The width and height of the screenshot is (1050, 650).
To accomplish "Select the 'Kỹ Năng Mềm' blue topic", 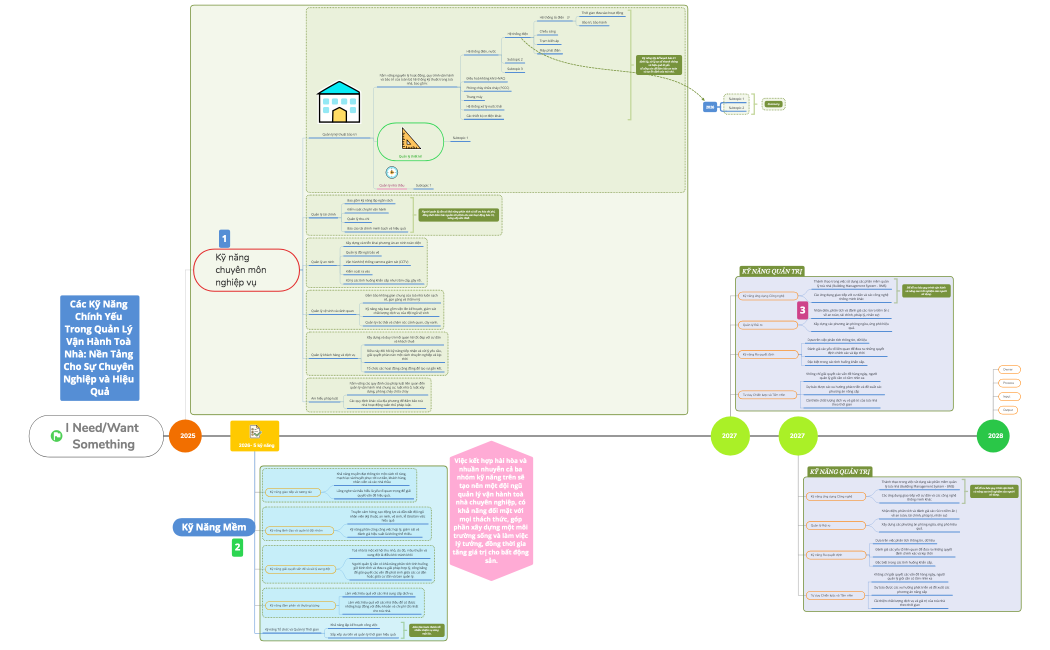I will 213,526.
